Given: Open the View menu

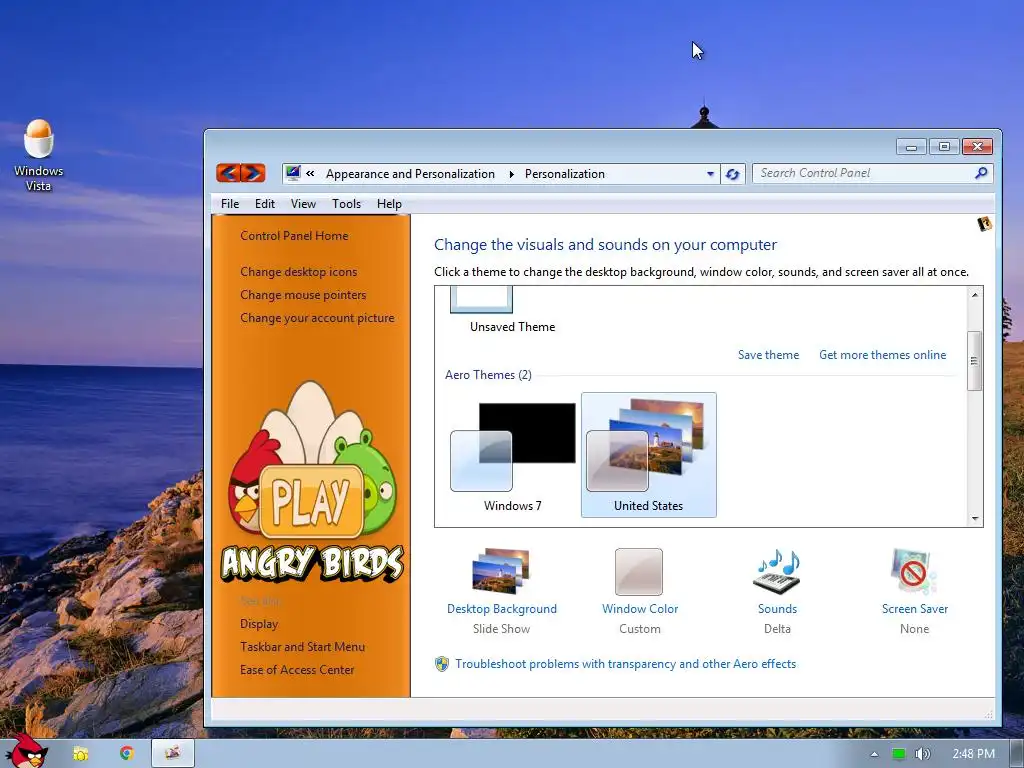Looking at the screenshot, I should click(x=303, y=204).
